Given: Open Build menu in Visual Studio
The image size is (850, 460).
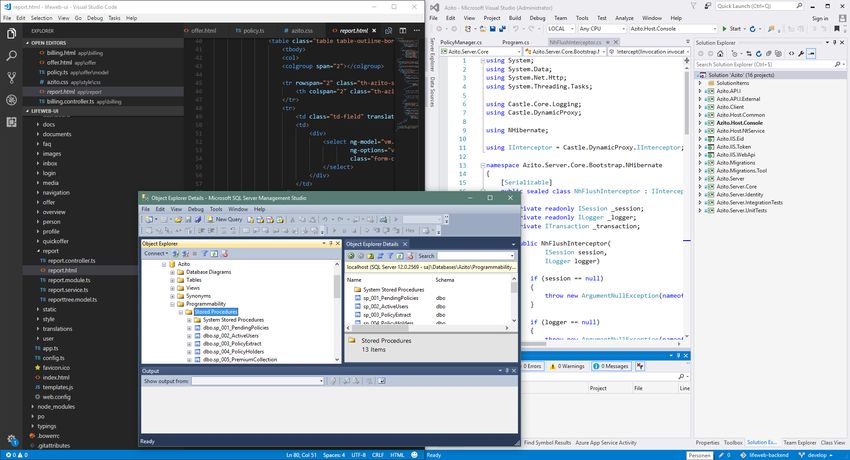Looking at the screenshot, I should pos(514,18).
